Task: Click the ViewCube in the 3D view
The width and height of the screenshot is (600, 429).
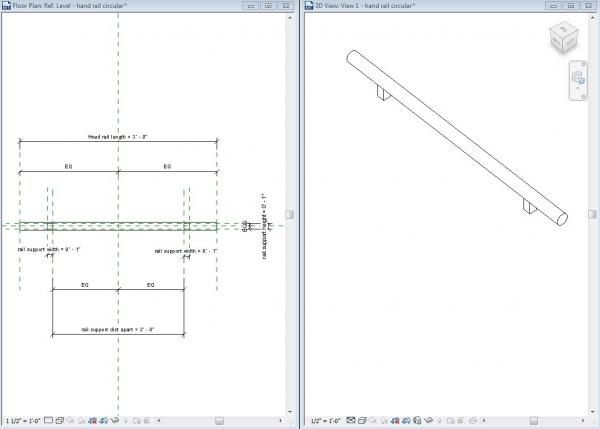Action: 564,38
